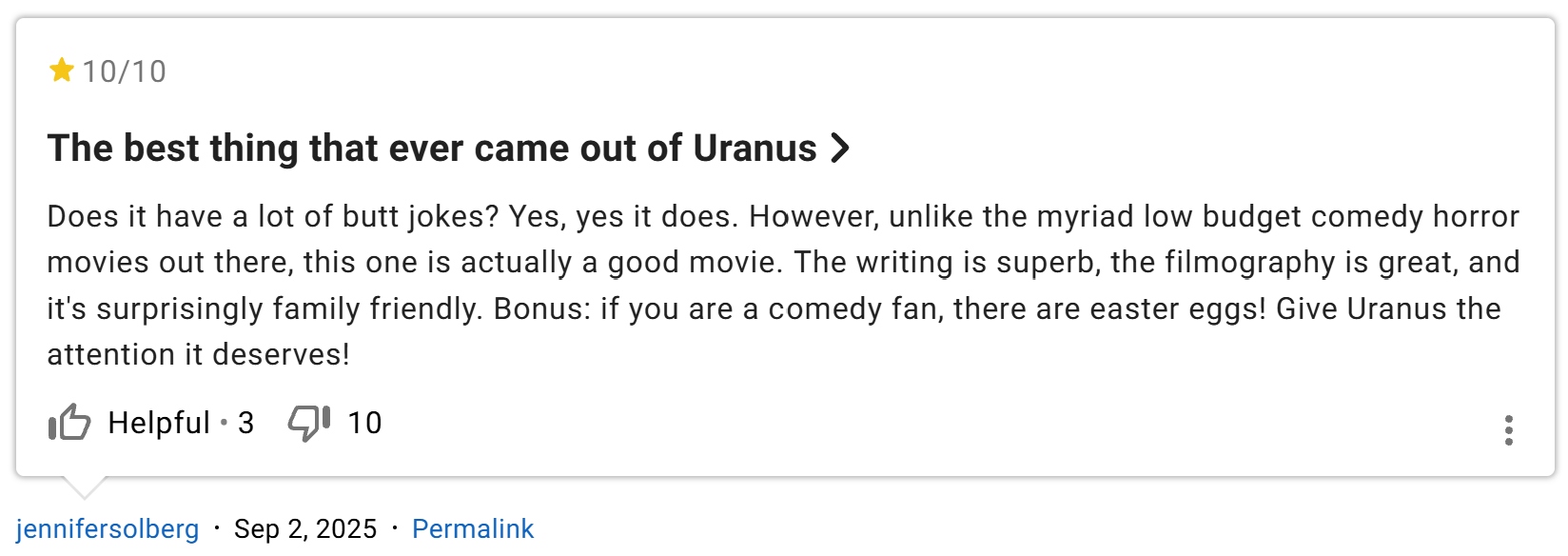Screen dimensions: 1568x556
Task: Click the yellow star rating icon
Action: click(61, 69)
